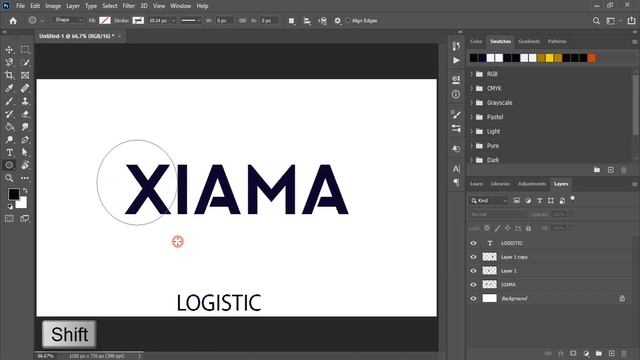Filter layers by type layers
The height and width of the screenshot is (360, 640).
pyautogui.click(x=540, y=200)
